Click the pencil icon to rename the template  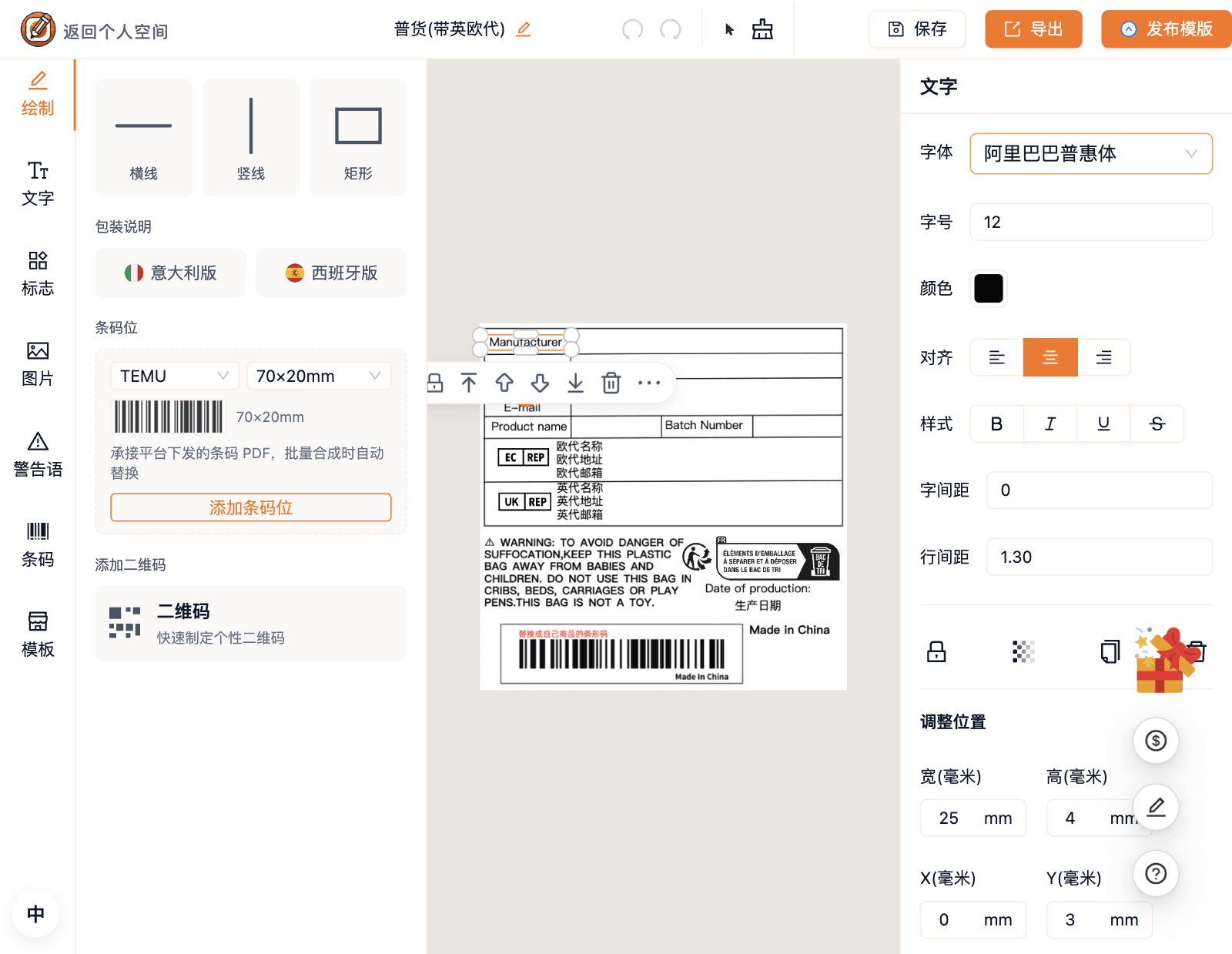(524, 29)
